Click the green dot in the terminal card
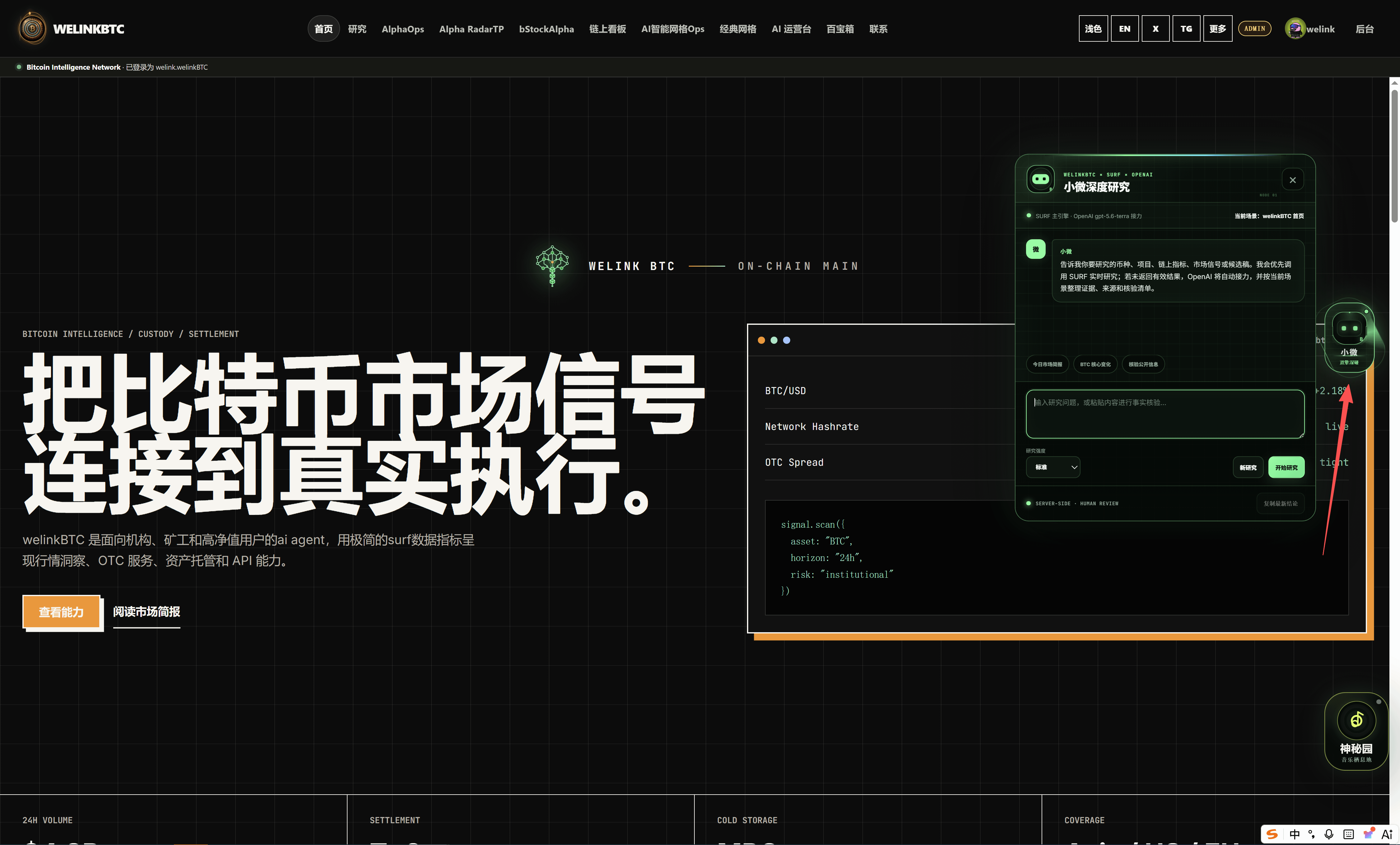1400x845 pixels. click(774, 340)
